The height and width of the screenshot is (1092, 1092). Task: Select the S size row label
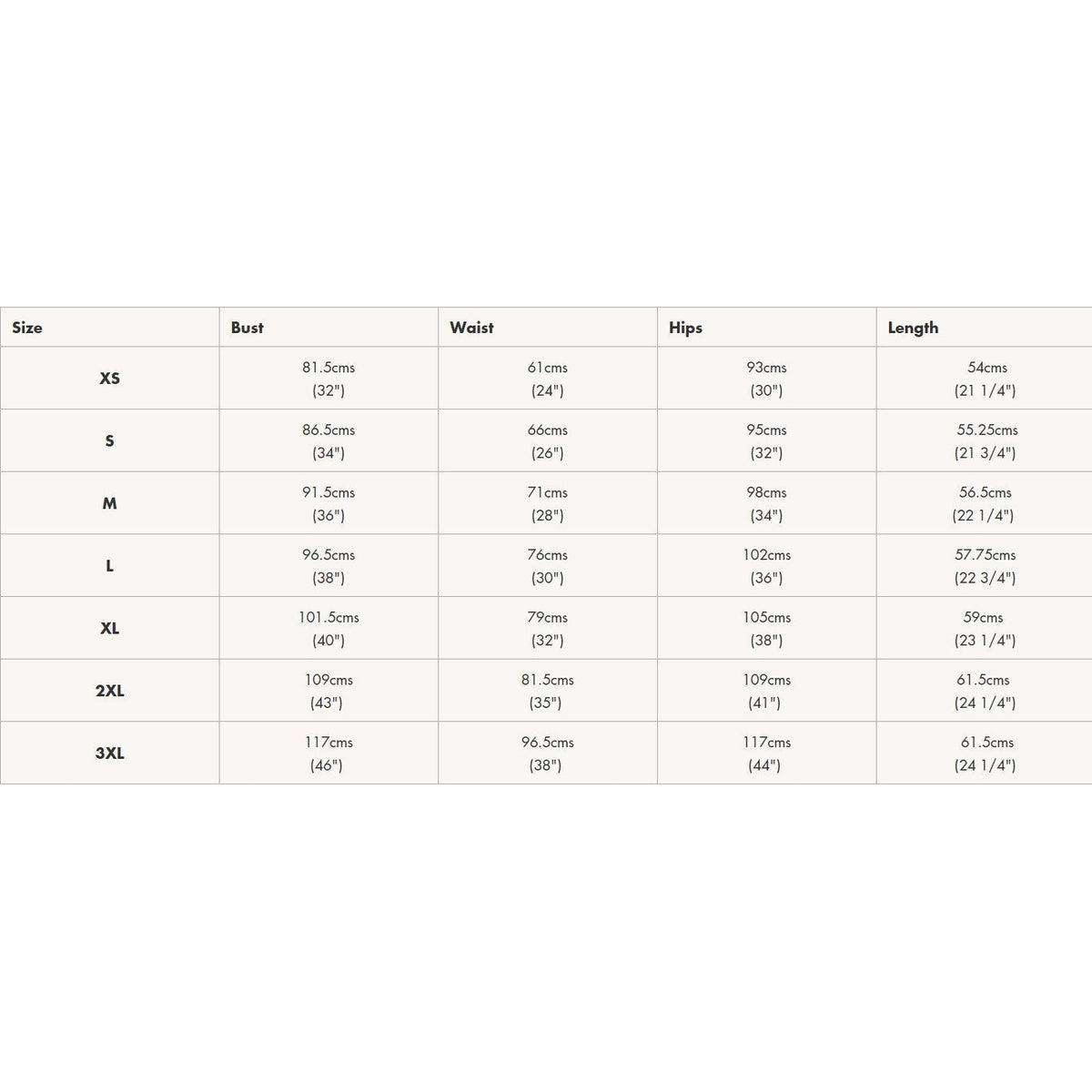coord(109,441)
